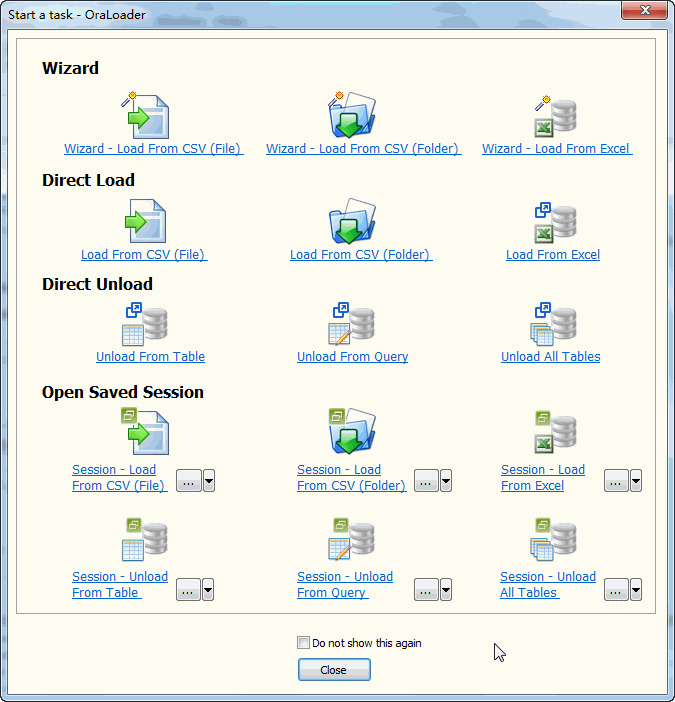
Task: Click the Session - Load From CSV (File) link
Action: click(120, 477)
